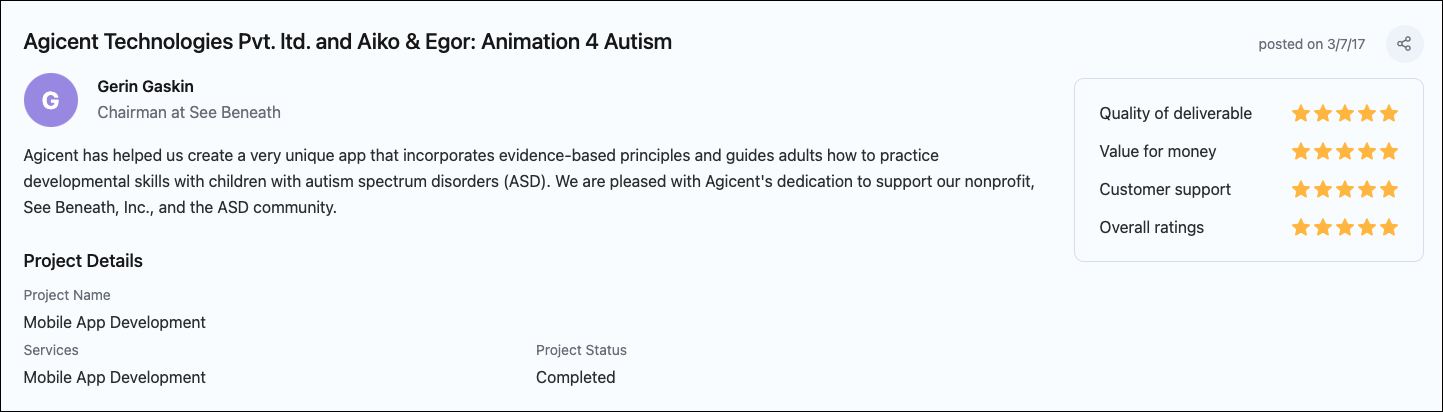The width and height of the screenshot is (1443, 412).
Task: Click last star in Overall ratings
Action: point(1389,228)
